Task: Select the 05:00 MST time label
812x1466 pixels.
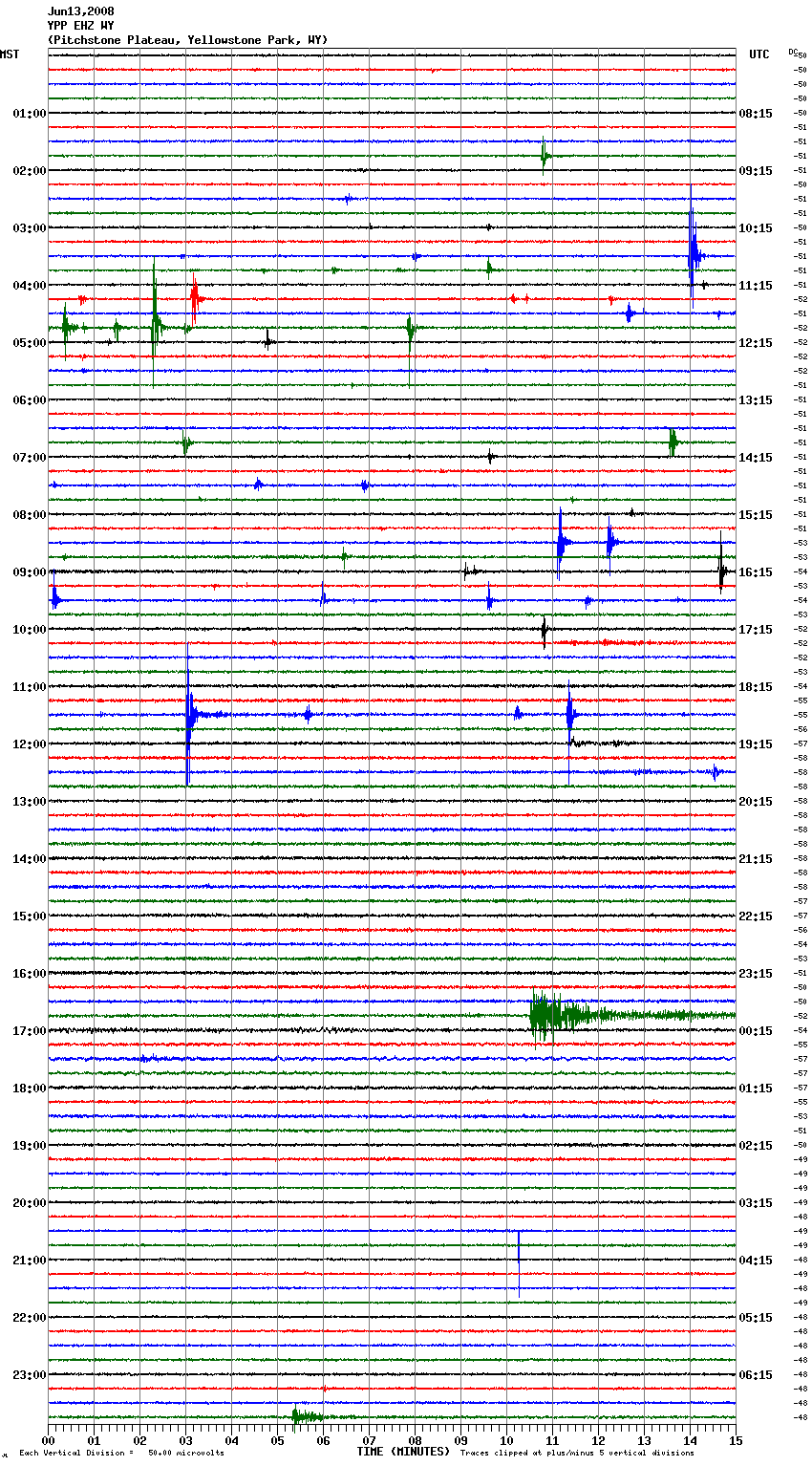Action: tap(29, 343)
